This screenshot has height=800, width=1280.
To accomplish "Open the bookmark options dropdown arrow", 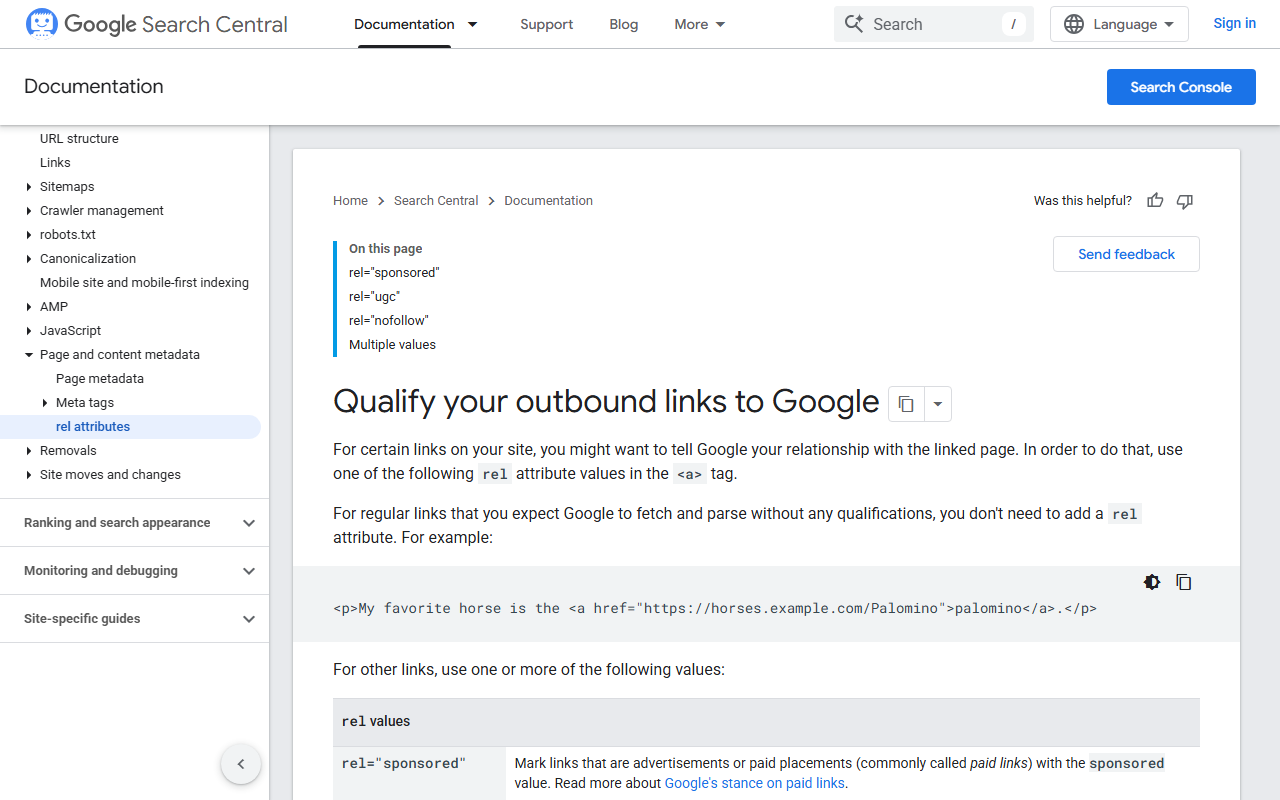I will click(x=938, y=404).
